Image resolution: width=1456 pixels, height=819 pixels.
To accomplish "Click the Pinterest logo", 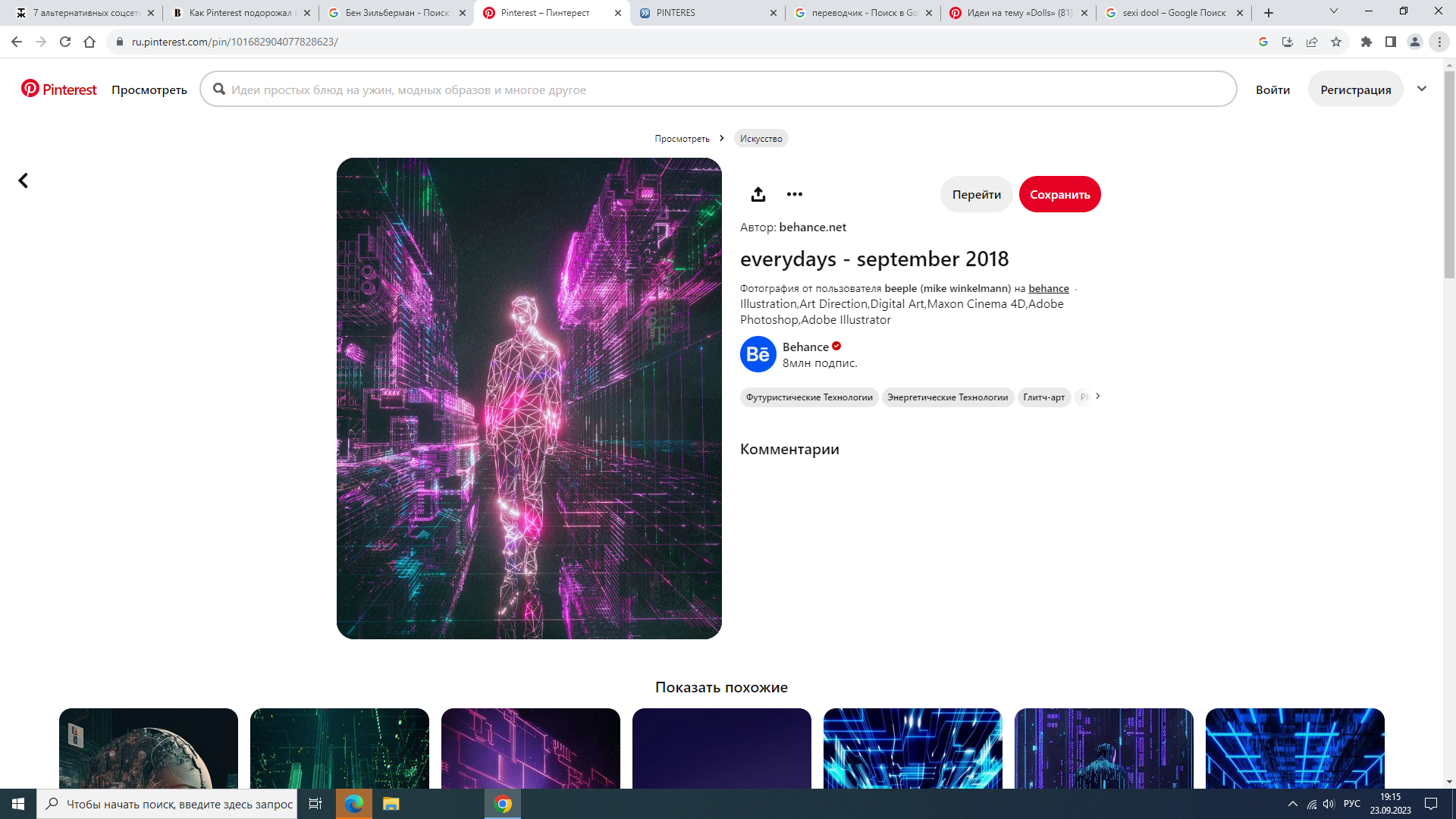I will [x=59, y=89].
